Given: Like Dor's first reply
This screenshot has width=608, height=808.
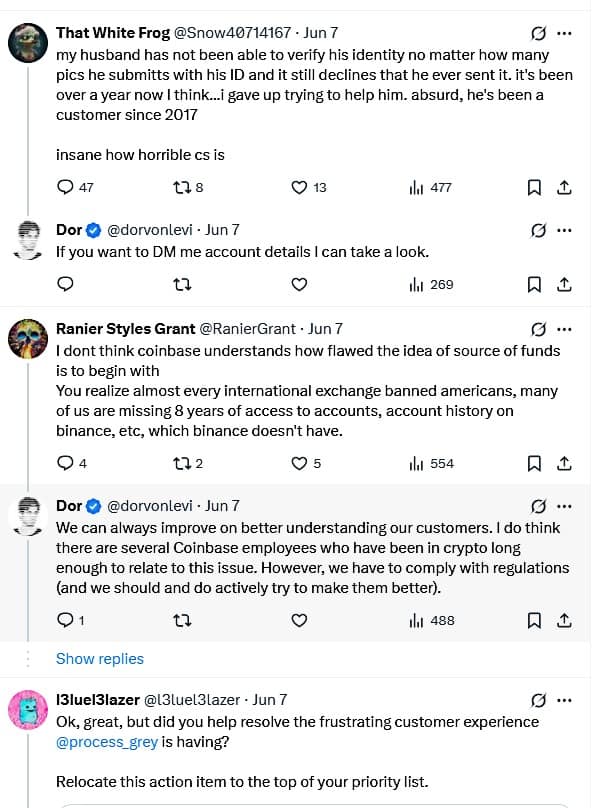Looking at the screenshot, I should click(298, 285).
